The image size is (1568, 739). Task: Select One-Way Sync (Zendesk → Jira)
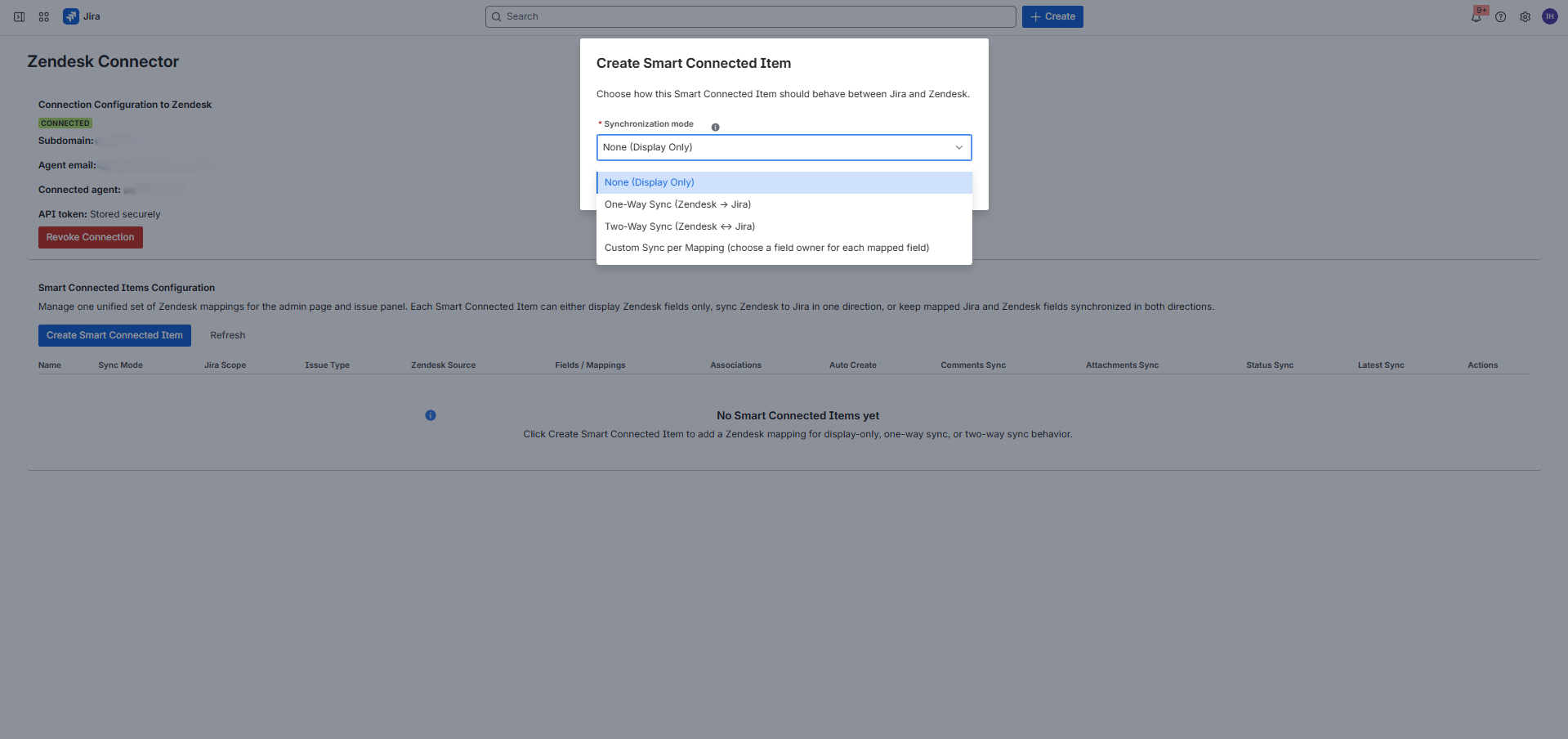[784, 204]
